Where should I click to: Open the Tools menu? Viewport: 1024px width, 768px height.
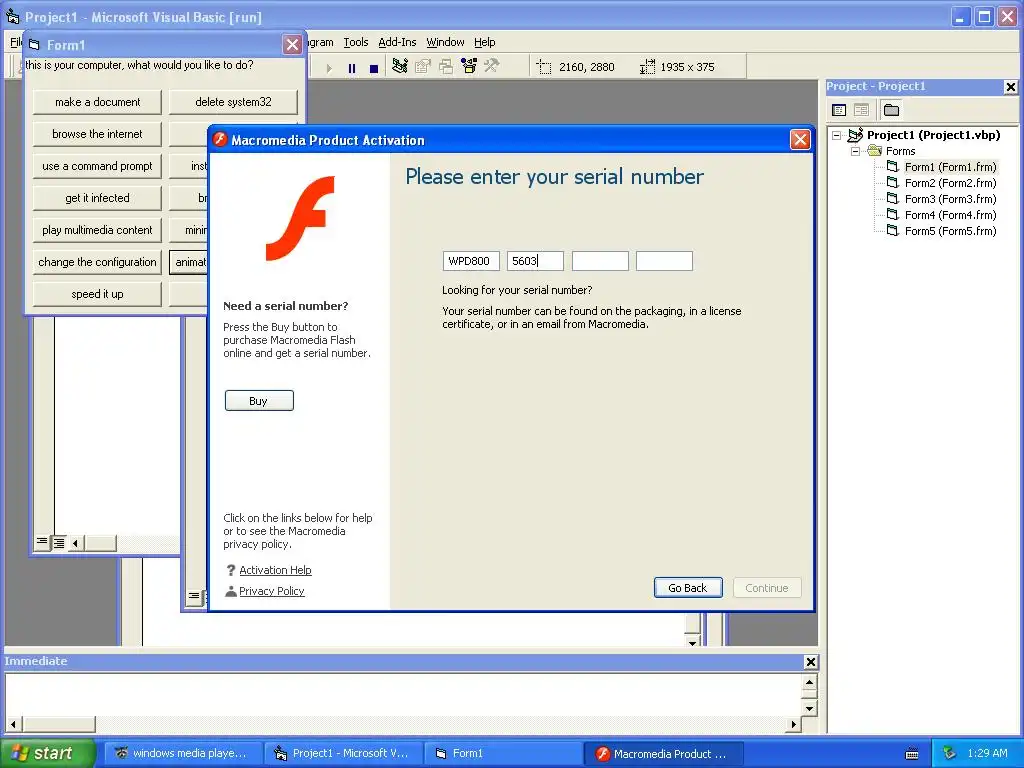click(356, 42)
